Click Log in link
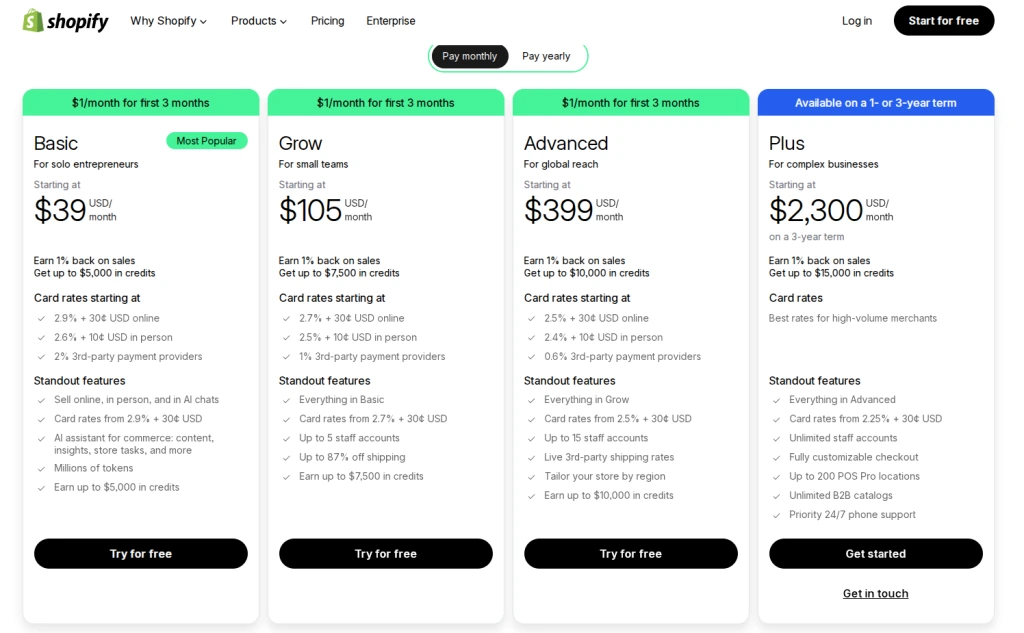This screenshot has height=633, width=1024. point(856,21)
